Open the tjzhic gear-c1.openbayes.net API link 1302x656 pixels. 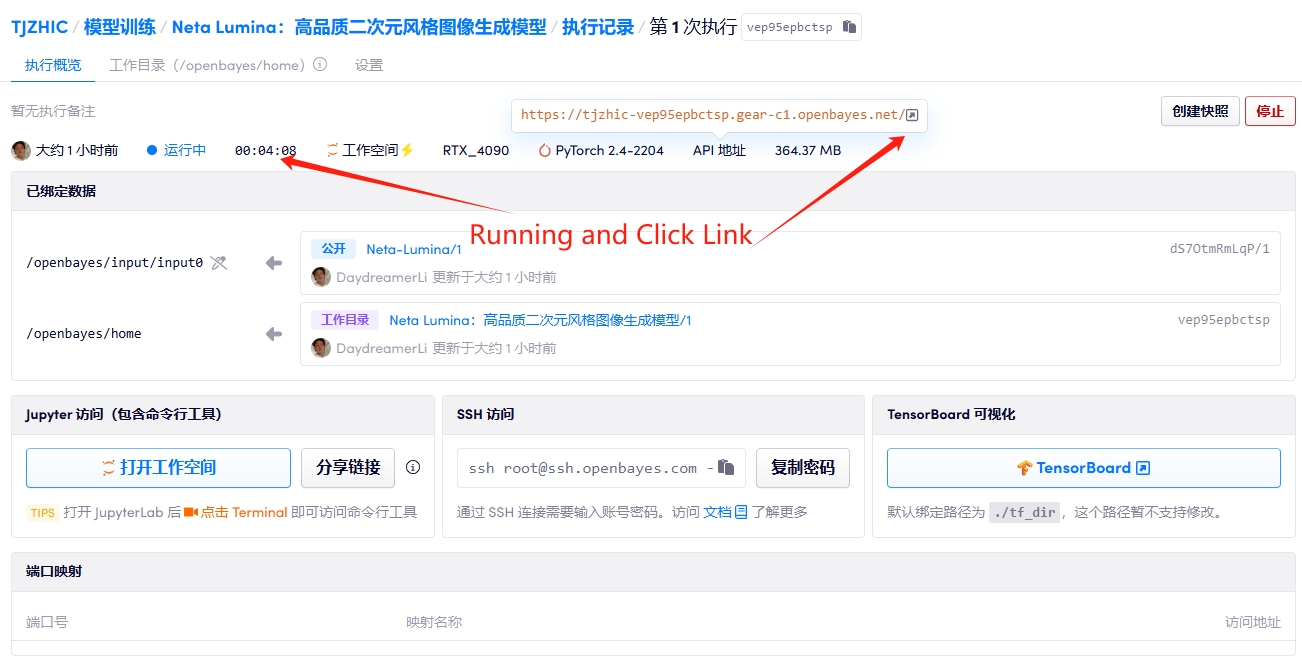(x=710, y=115)
